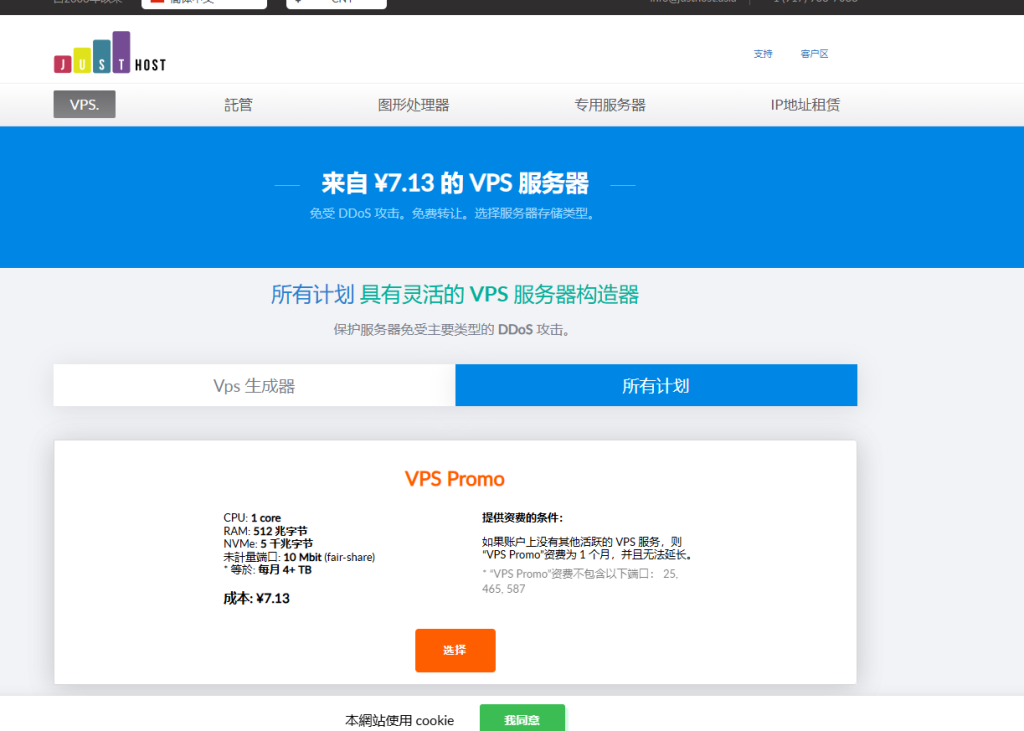Image resolution: width=1024 pixels, height=731 pixels.
Task: Click the banner heading 来自 ¥7.13 的 VPS 服务器
Action: (455, 183)
